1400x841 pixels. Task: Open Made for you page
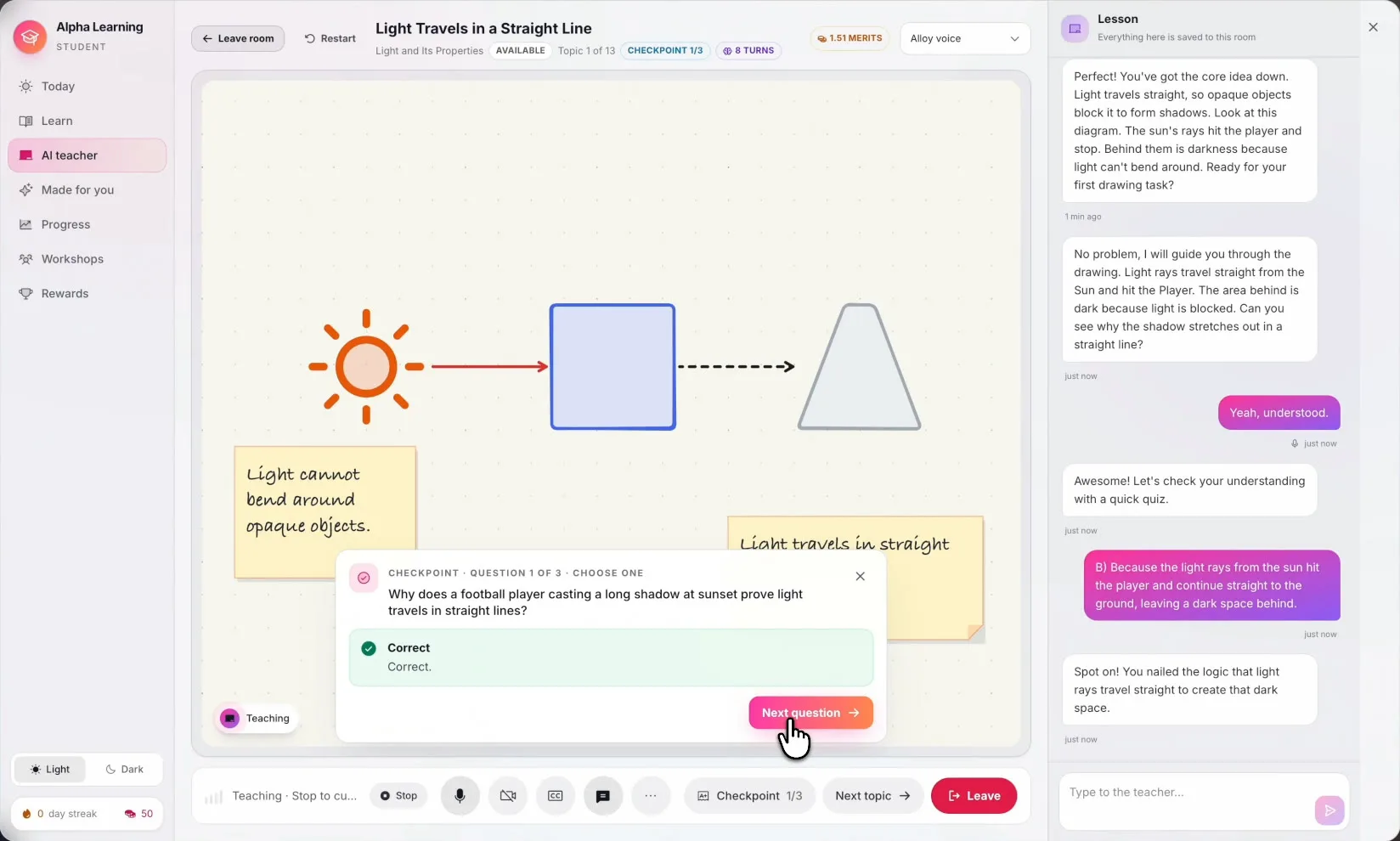[87, 190]
